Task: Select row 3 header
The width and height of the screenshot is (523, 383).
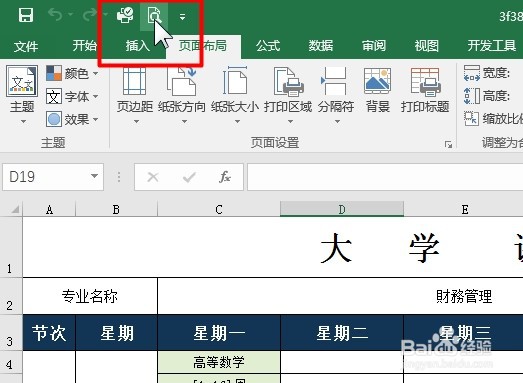Action: tap(11, 332)
